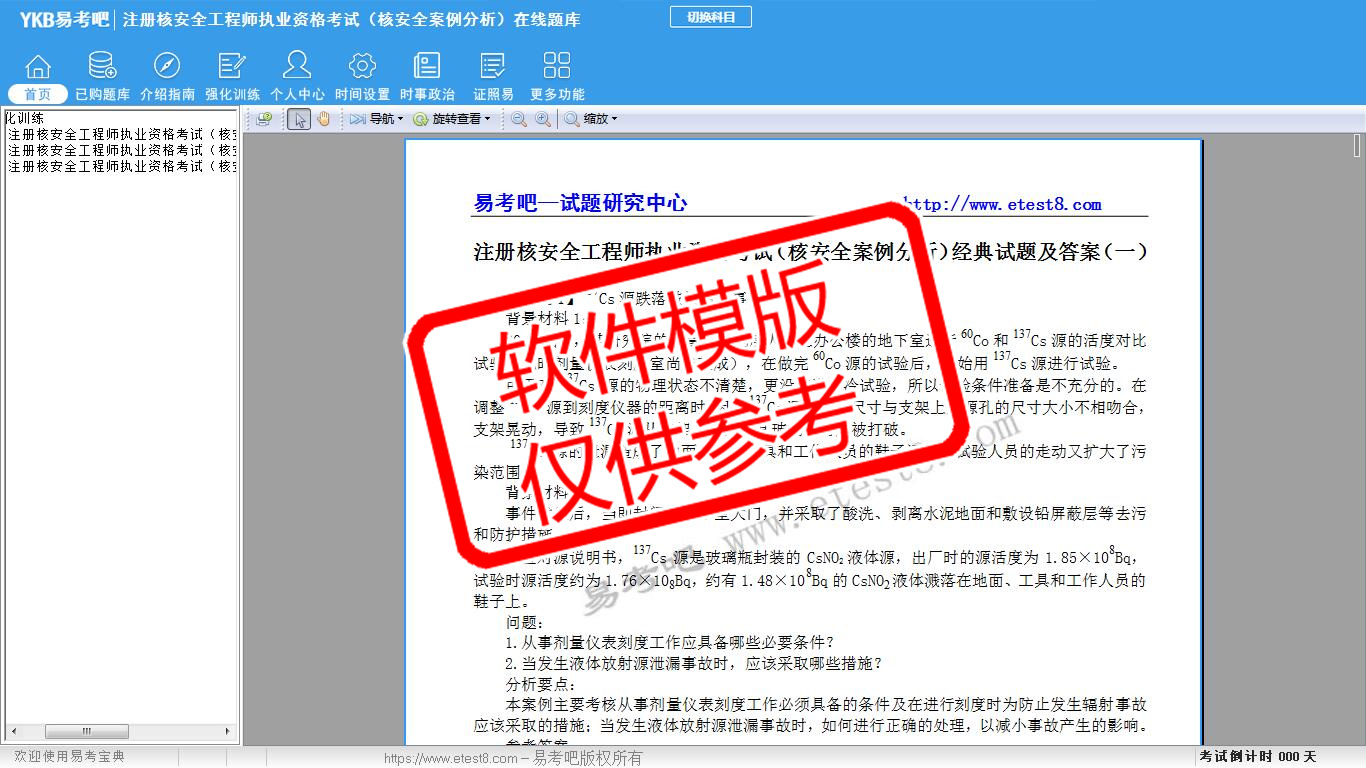
Task: Click the document vertical scrollbar thumb
Action: click(x=1357, y=146)
